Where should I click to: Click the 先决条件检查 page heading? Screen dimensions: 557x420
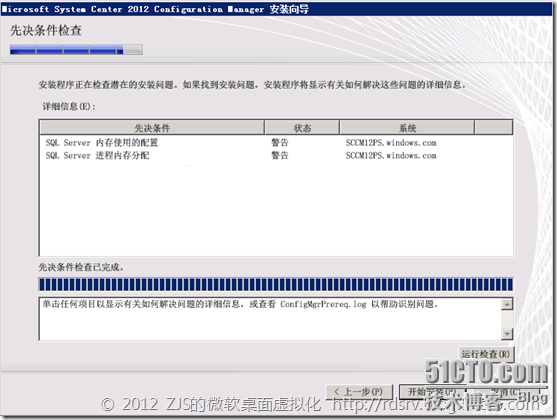click(x=45, y=31)
